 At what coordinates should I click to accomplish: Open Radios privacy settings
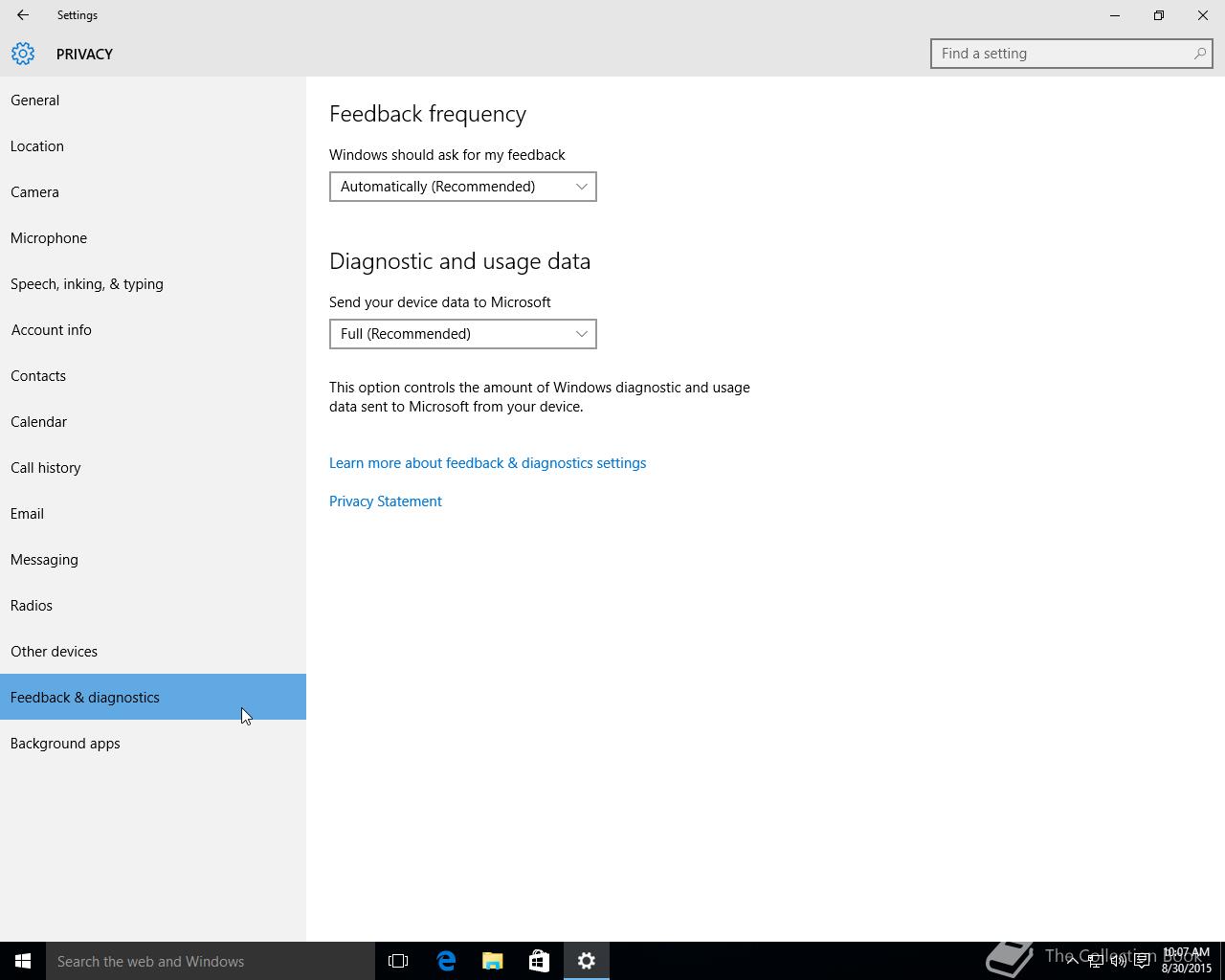153,606
